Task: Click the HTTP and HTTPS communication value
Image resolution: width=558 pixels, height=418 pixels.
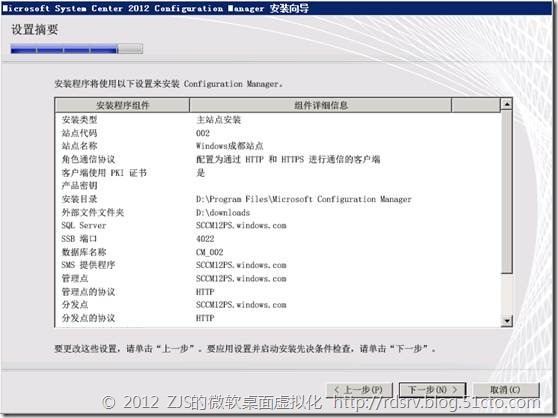Action: (288, 159)
